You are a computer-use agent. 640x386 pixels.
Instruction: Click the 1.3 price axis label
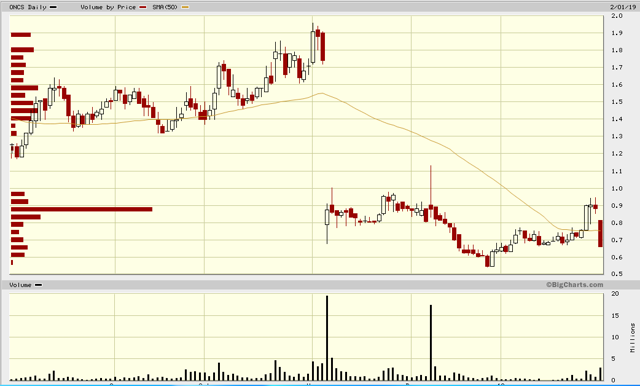click(x=617, y=136)
